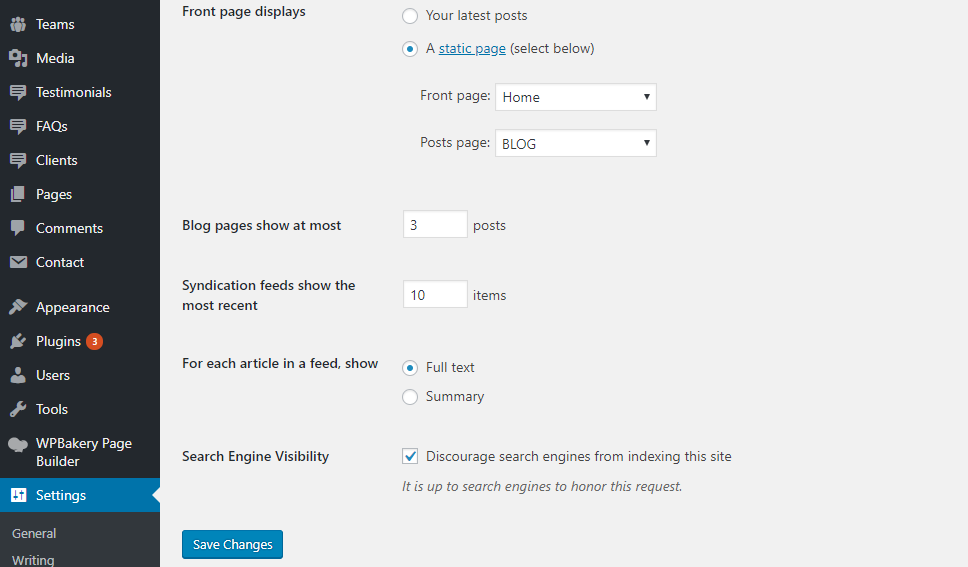The height and width of the screenshot is (567, 968).
Task: Follow the 'static page' link
Action: [472, 48]
